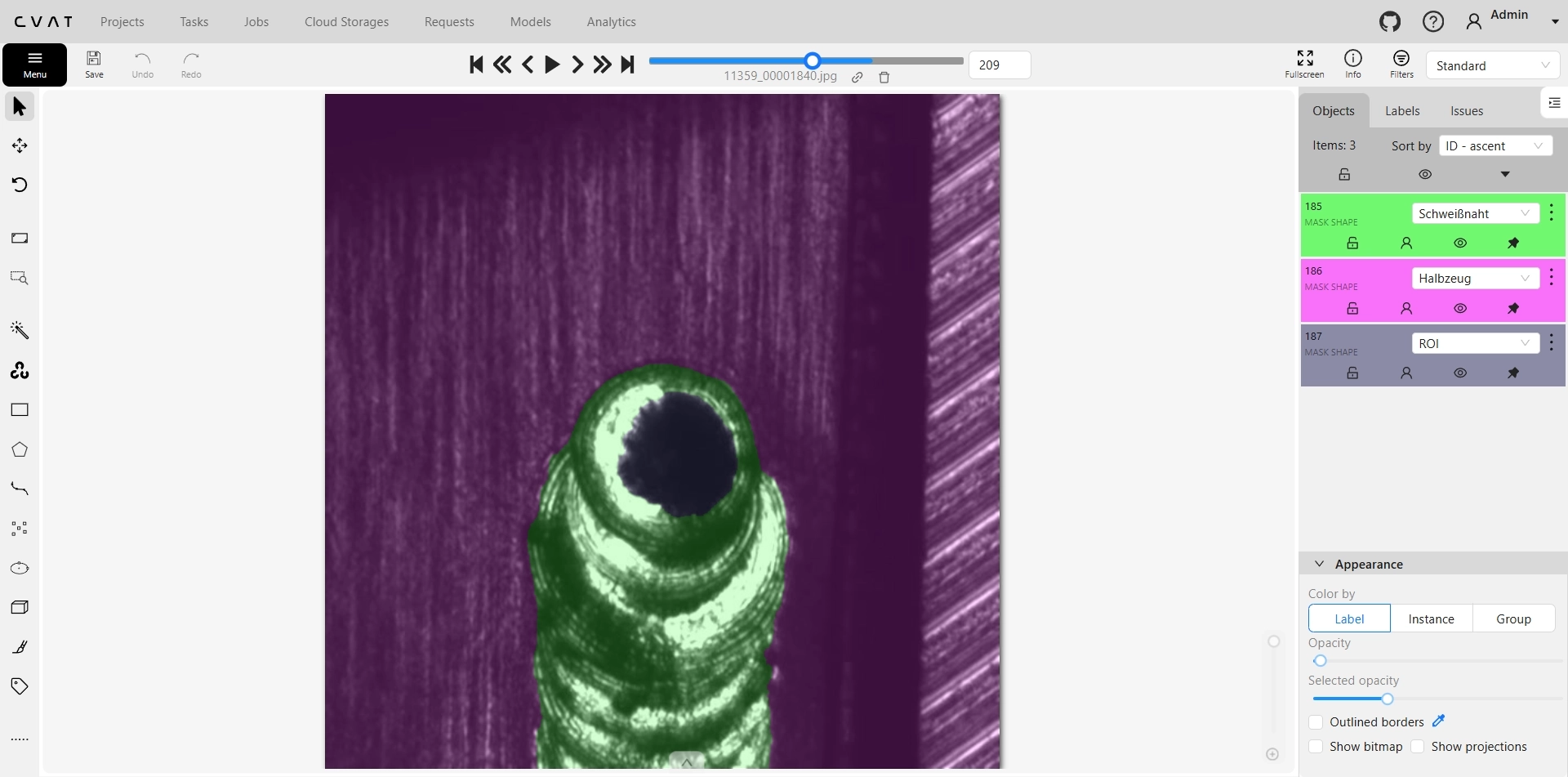Select the Cuboid drawing tool
Viewport: 1568px width, 777px height.
coord(19,606)
